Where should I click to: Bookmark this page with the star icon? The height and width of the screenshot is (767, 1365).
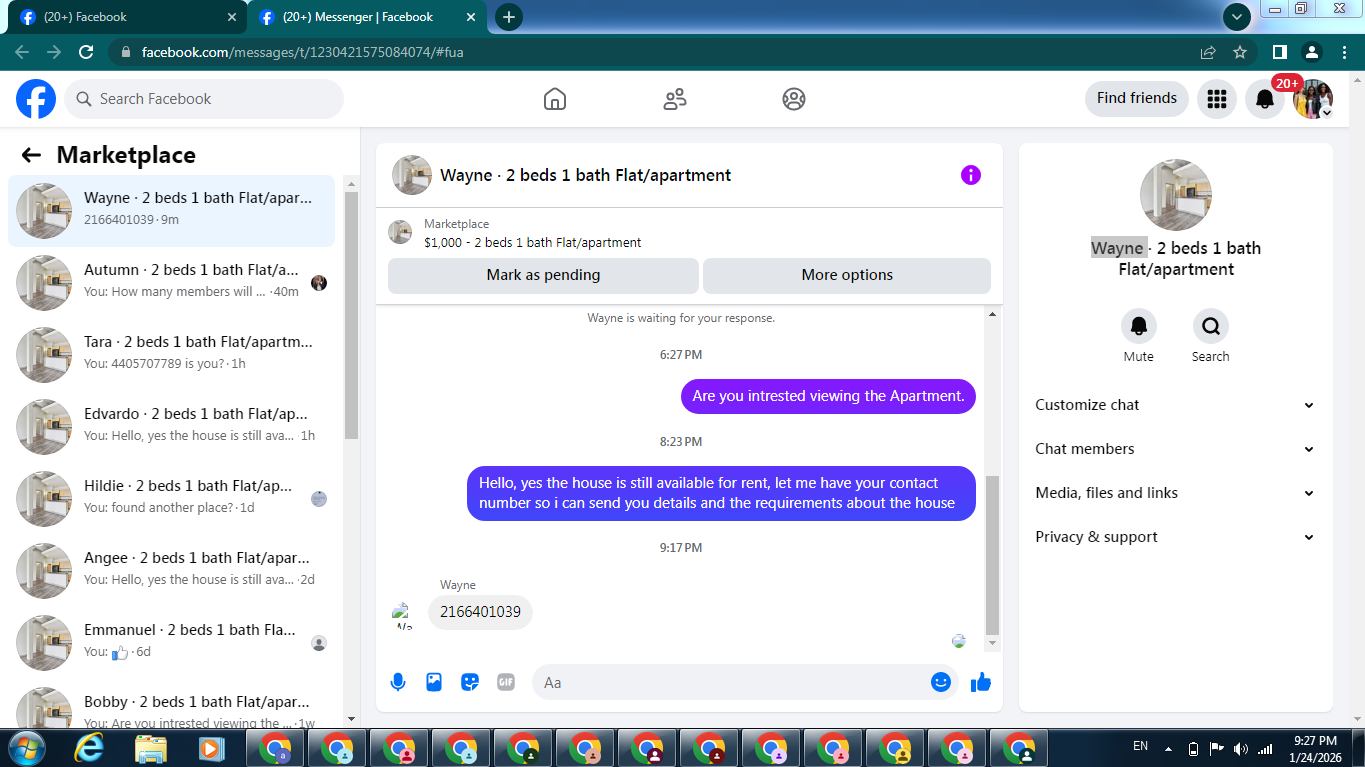1240,52
